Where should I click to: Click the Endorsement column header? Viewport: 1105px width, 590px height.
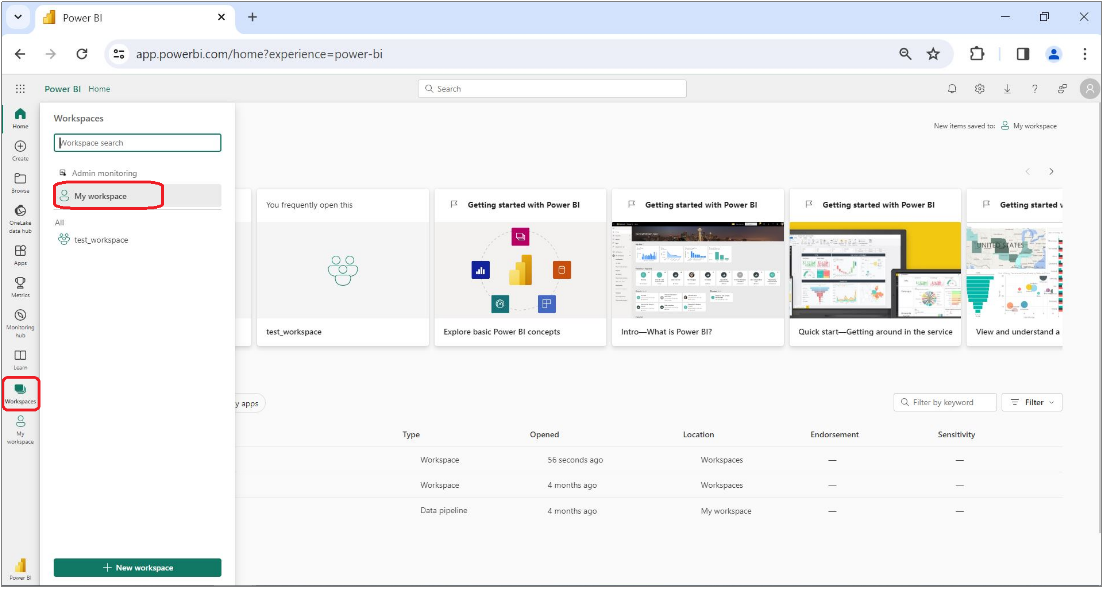[x=834, y=434]
